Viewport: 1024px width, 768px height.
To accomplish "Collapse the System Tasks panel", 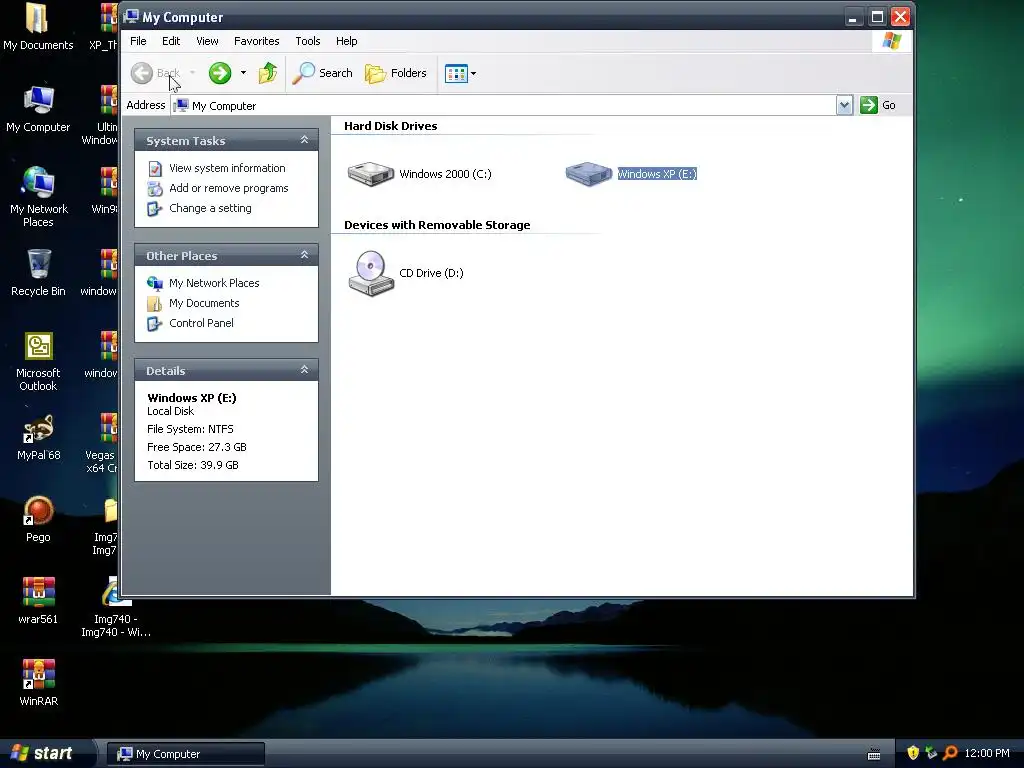I will point(304,140).
